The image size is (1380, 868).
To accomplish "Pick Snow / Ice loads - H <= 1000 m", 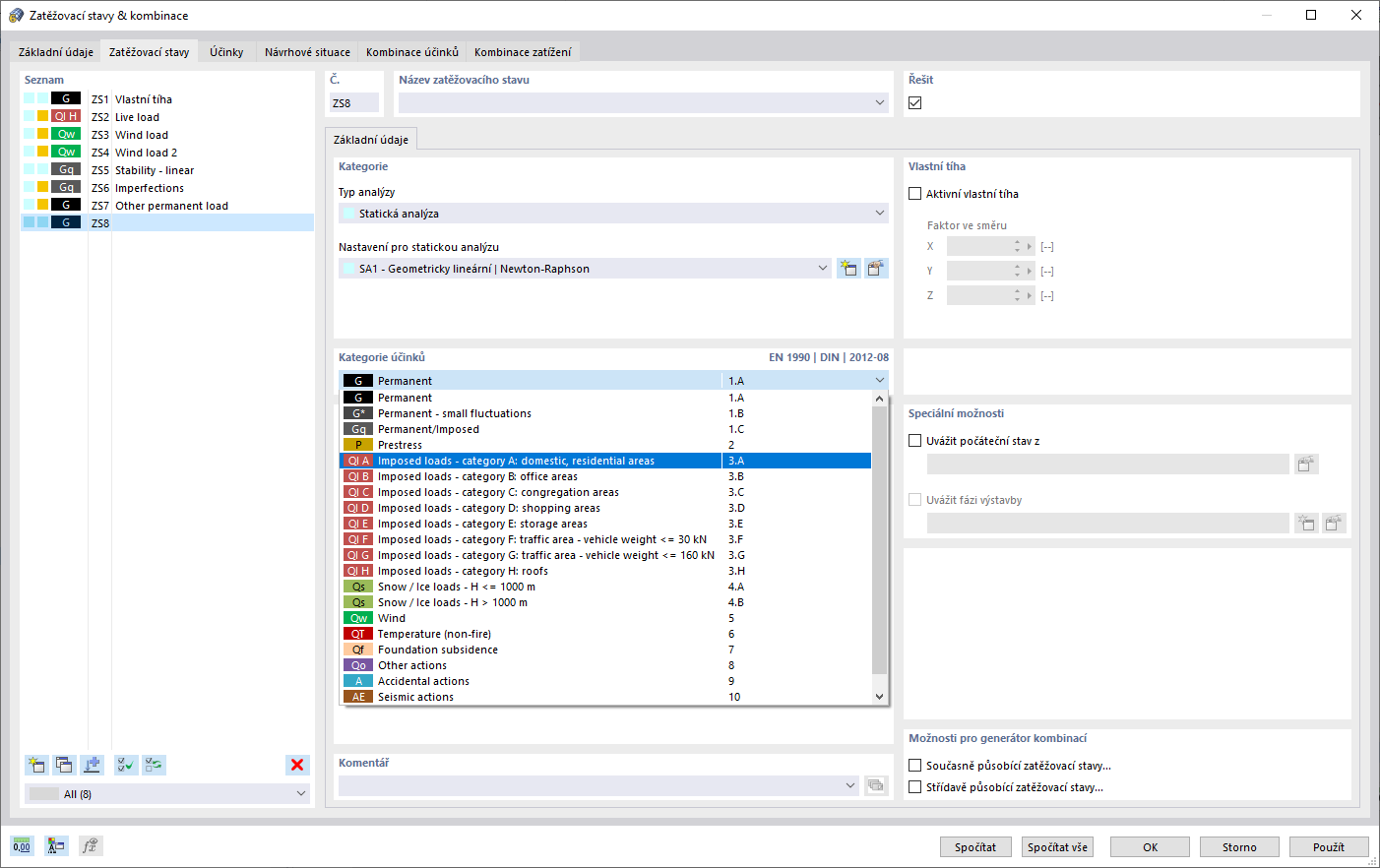I will click(x=605, y=587).
